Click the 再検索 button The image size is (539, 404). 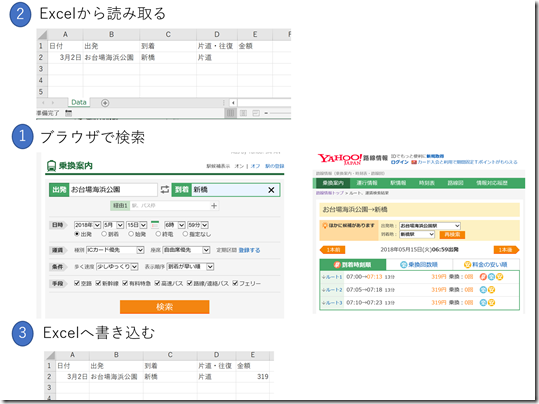452,234
